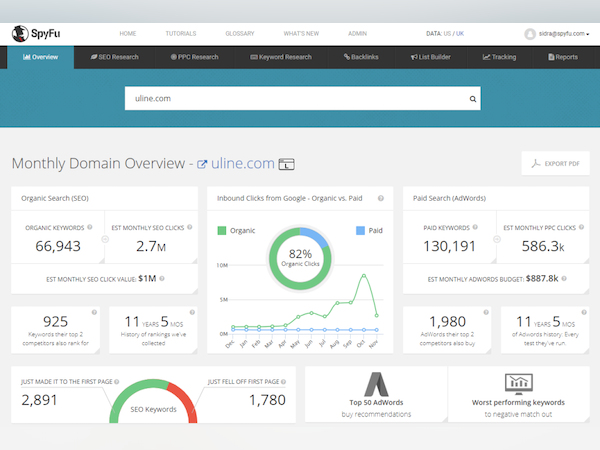Click the SpyFu logo
Viewport: 600px width, 450px height.
[36, 34]
